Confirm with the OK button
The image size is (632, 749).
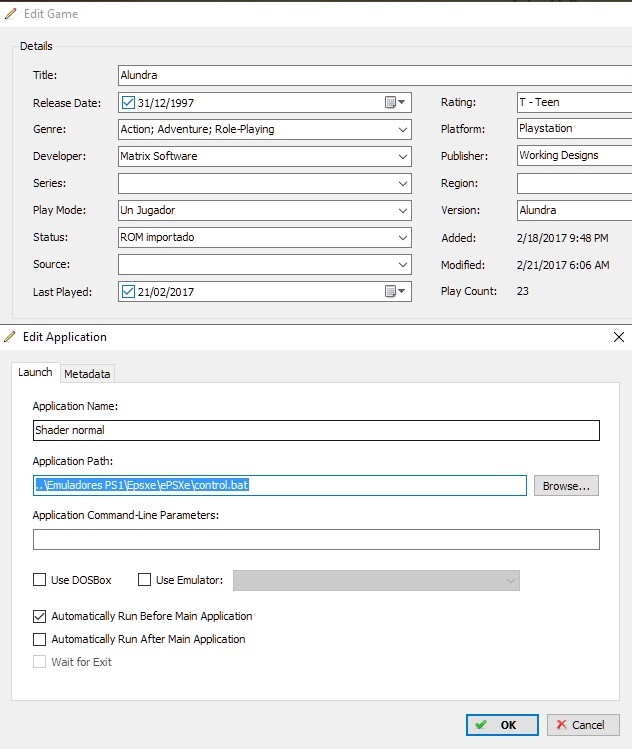(500, 725)
